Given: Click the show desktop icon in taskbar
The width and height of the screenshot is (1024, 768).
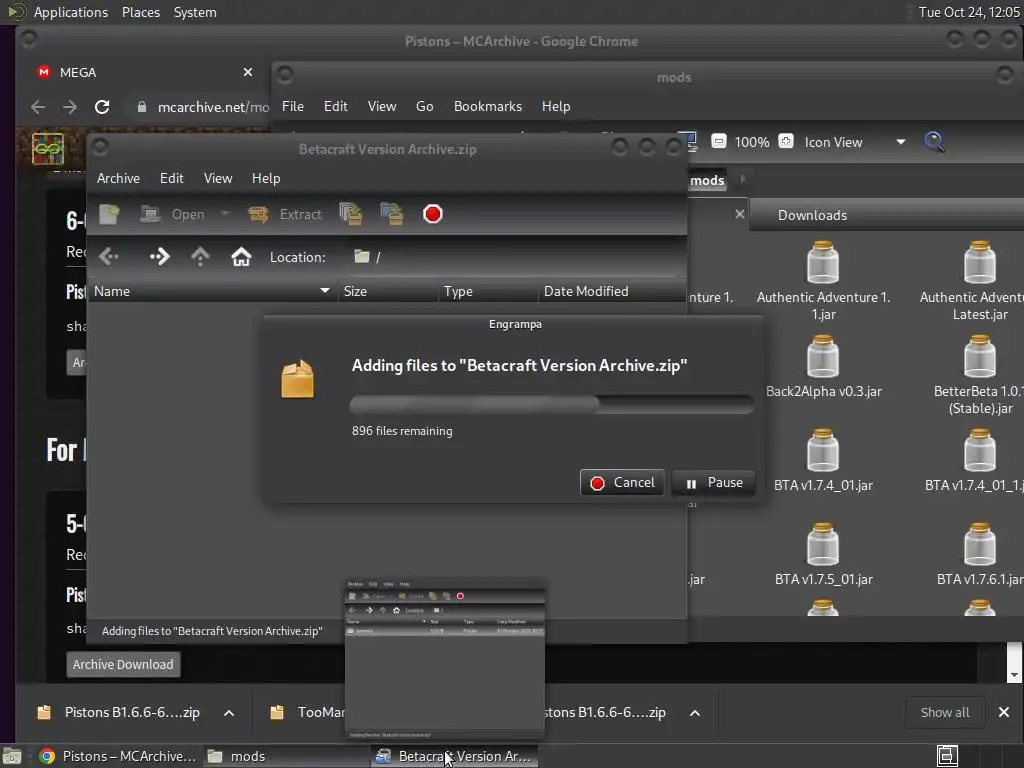Looking at the screenshot, I should click(11, 756).
